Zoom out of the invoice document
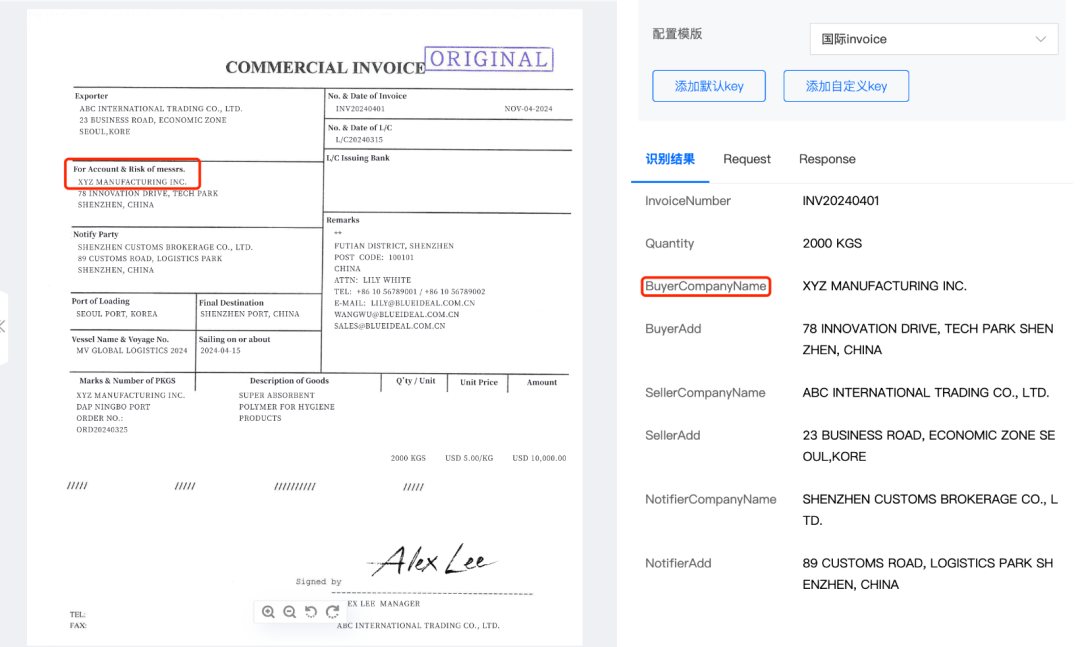The height and width of the screenshot is (647, 1080). (x=290, y=611)
